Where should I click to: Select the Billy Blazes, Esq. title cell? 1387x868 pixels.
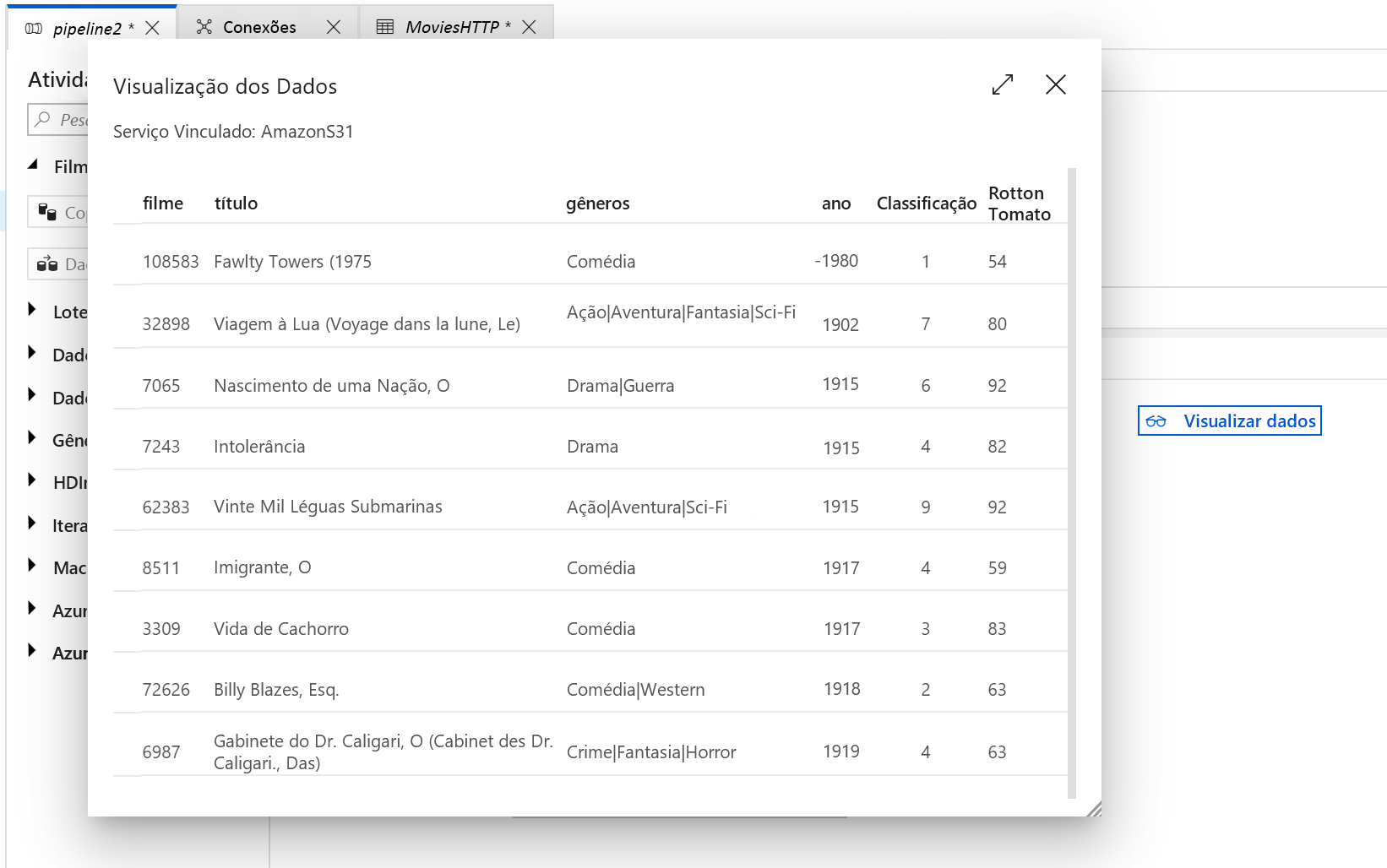click(x=276, y=690)
